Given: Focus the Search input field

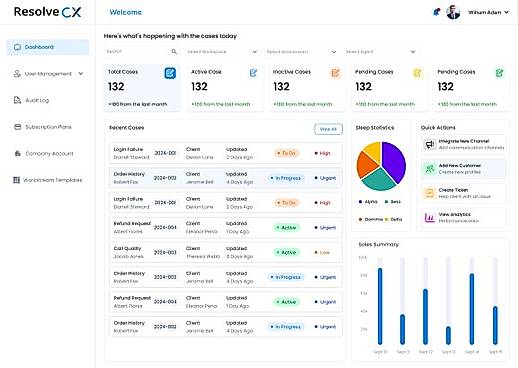Looking at the screenshot, I should click(141, 52).
